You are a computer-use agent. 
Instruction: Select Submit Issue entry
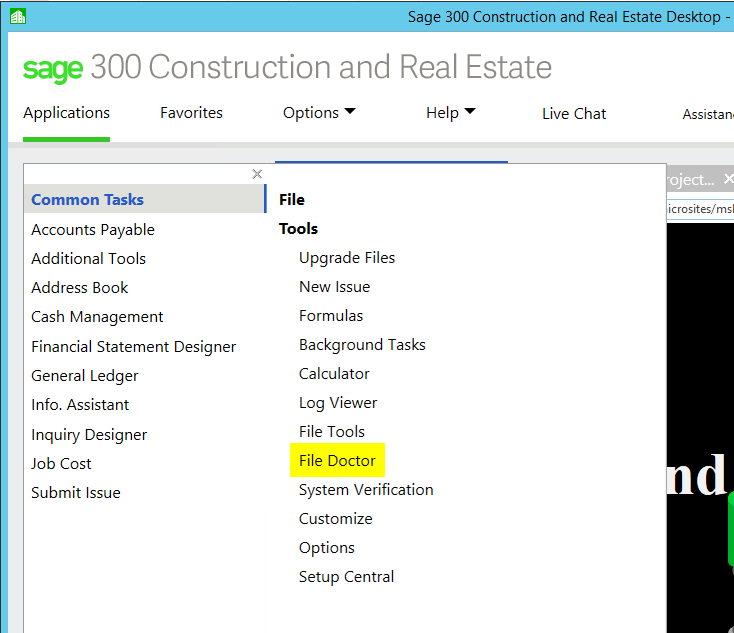click(x=76, y=493)
